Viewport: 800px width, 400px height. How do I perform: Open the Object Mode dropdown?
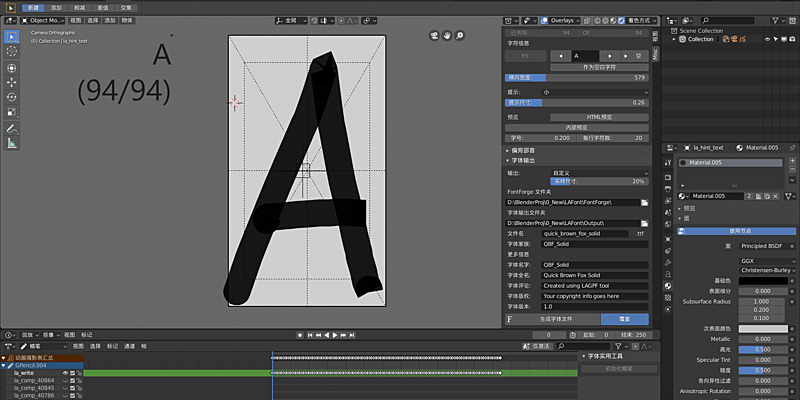click(42, 19)
